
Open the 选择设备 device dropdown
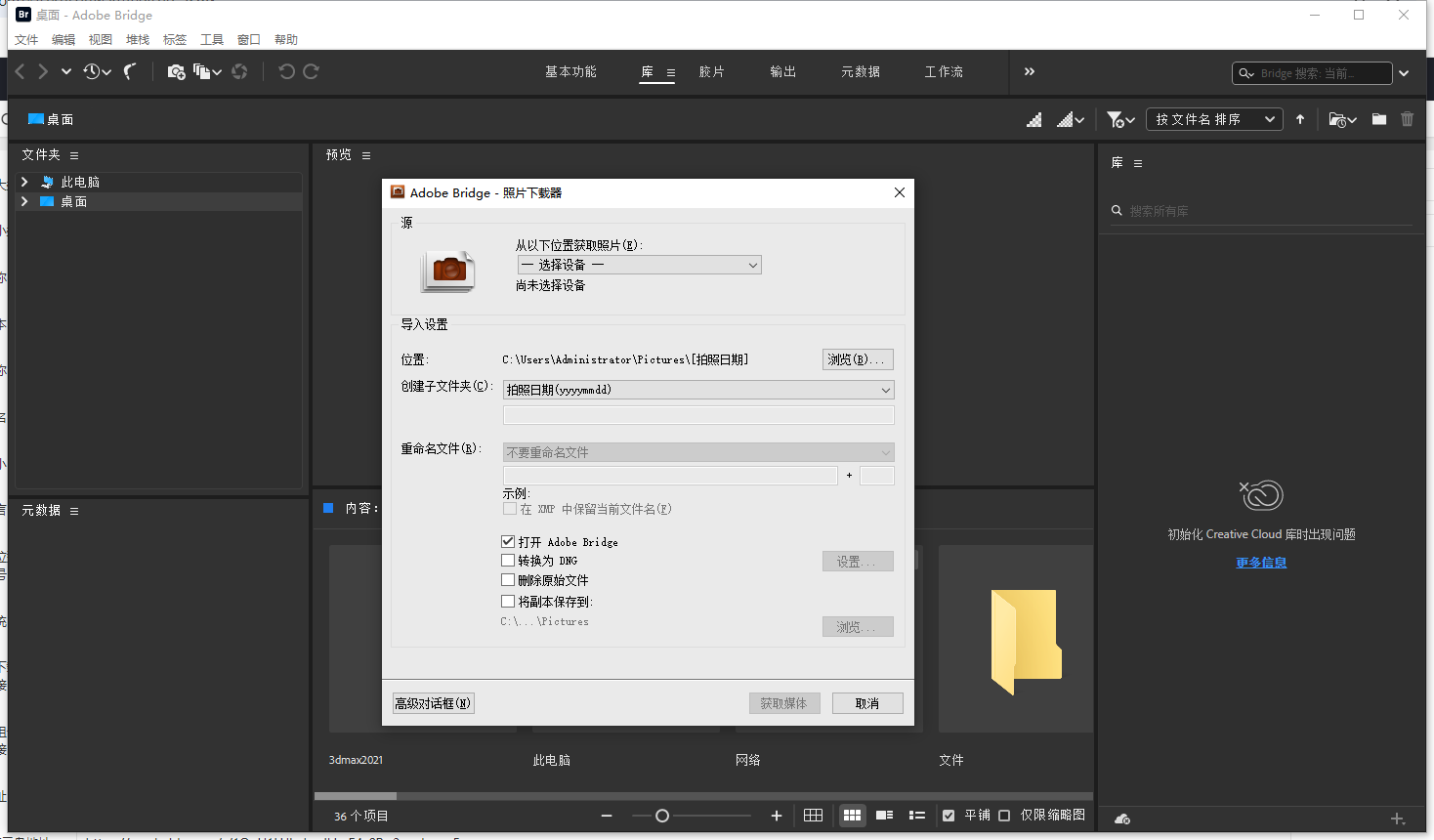pyautogui.click(x=639, y=265)
